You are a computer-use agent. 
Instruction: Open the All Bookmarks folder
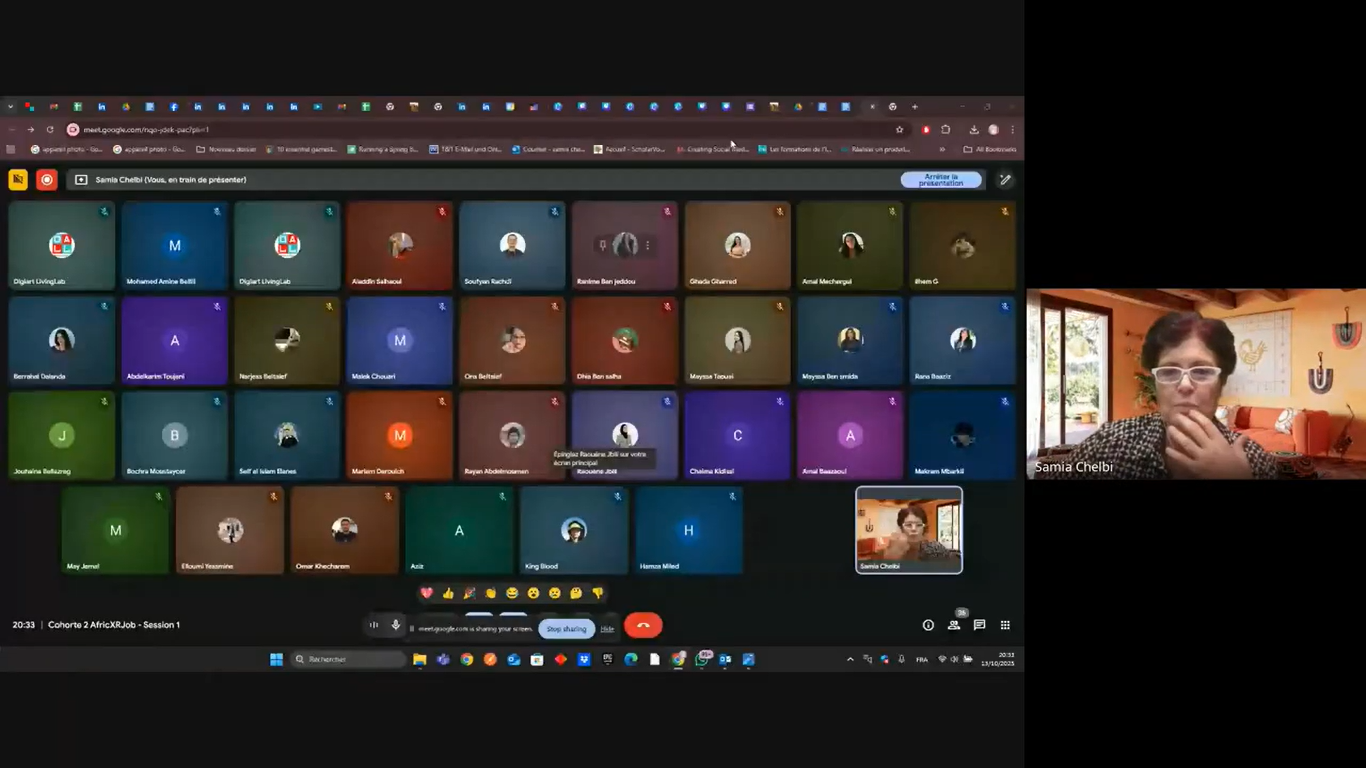click(990, 149)
